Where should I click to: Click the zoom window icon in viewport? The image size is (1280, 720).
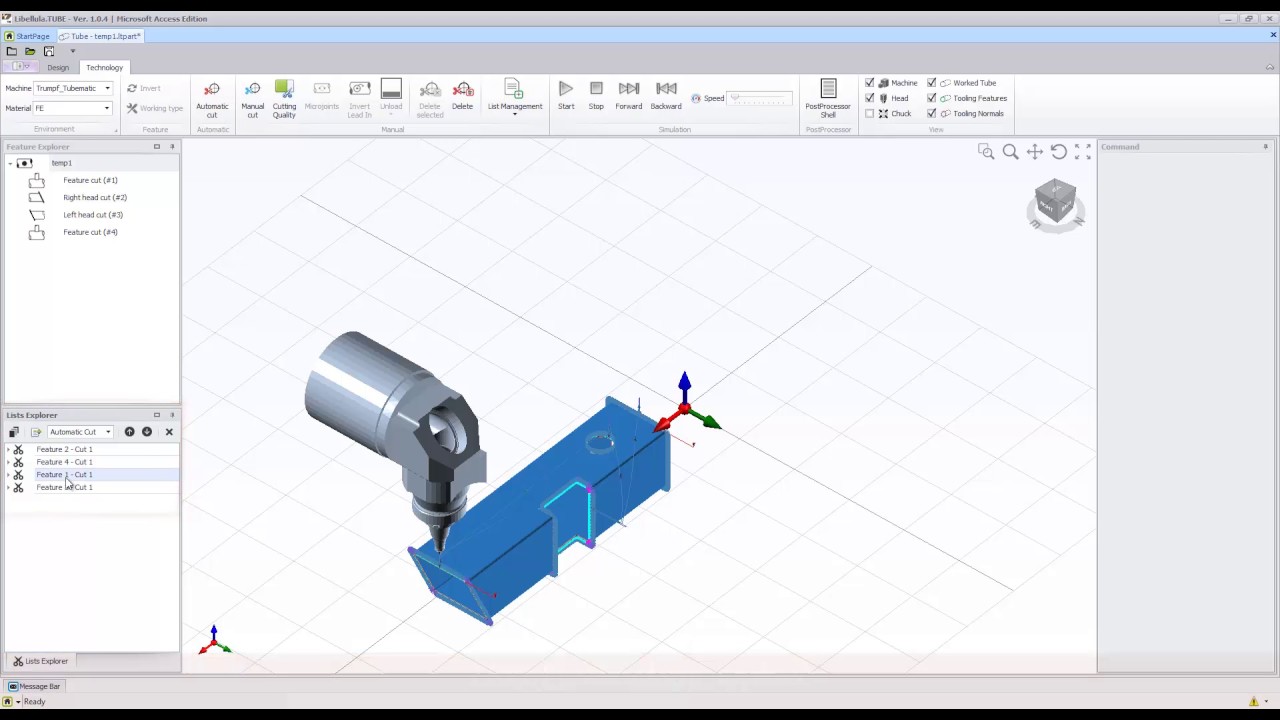click(x=986, y=152)
